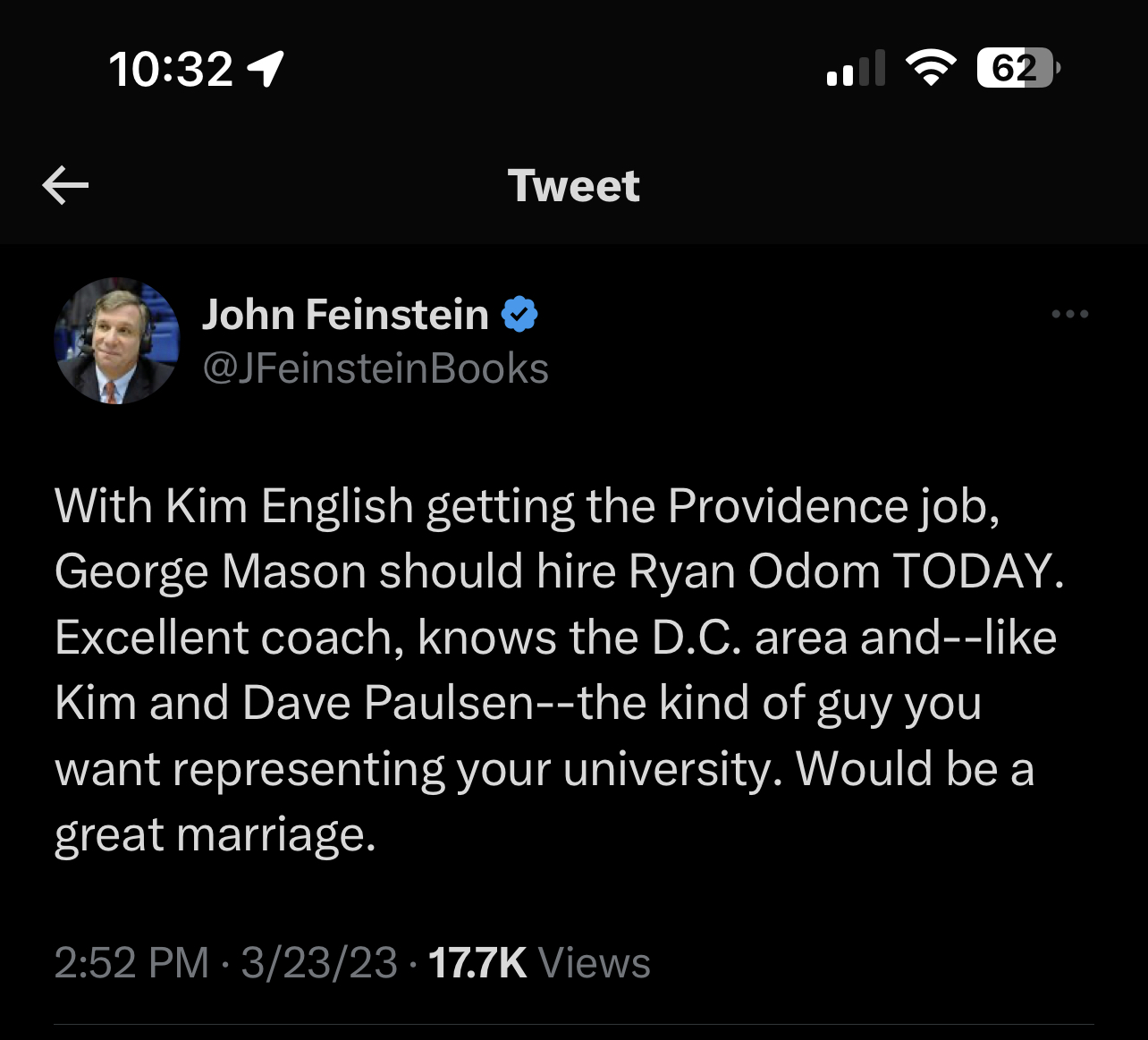This screenshot has width=1148, height=1040.
Task: Tap the back arrow
Action: coord(65,185)
